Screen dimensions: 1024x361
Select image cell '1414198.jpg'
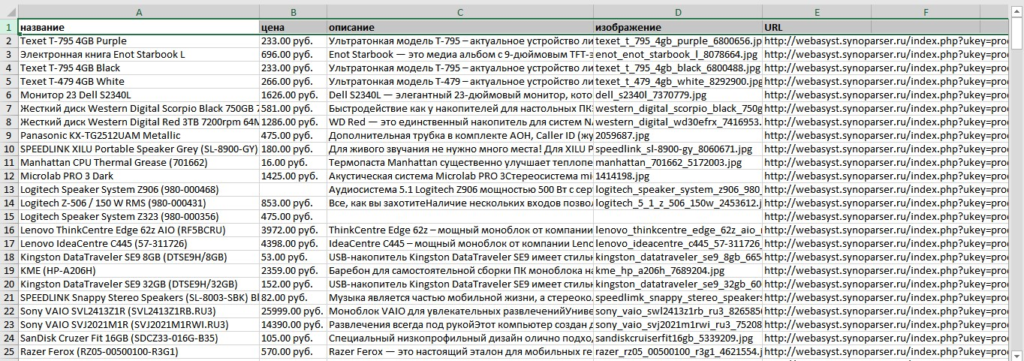[678, 176]
